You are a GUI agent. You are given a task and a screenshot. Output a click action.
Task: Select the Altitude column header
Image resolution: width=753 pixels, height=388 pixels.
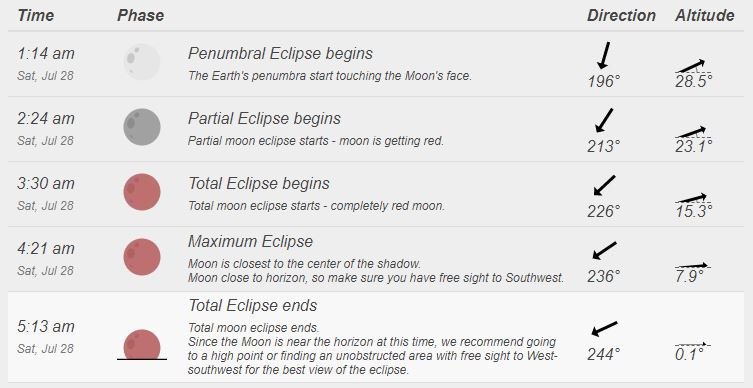coord(704,15)
